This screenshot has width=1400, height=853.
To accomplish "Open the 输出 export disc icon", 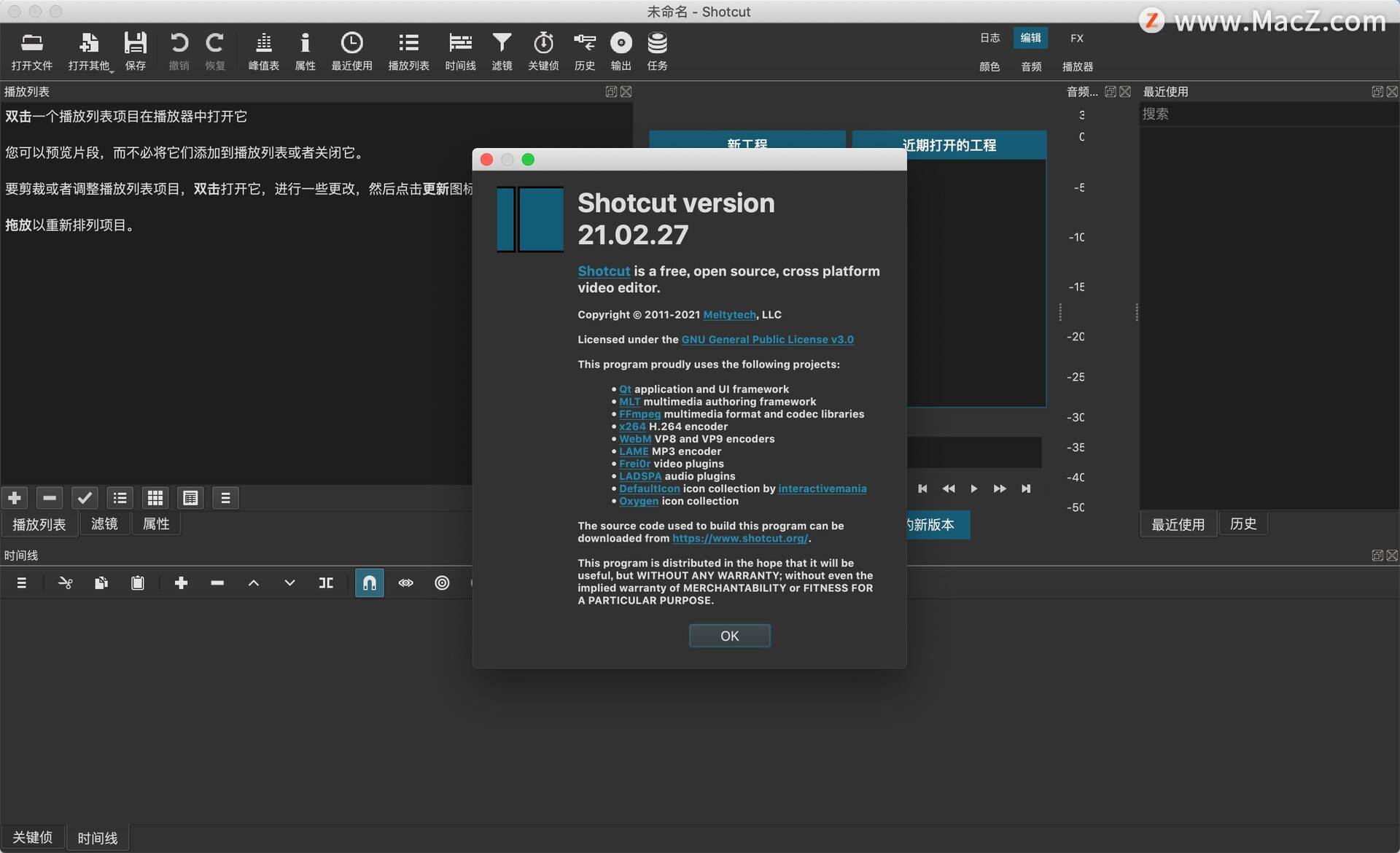I will 621,51.
